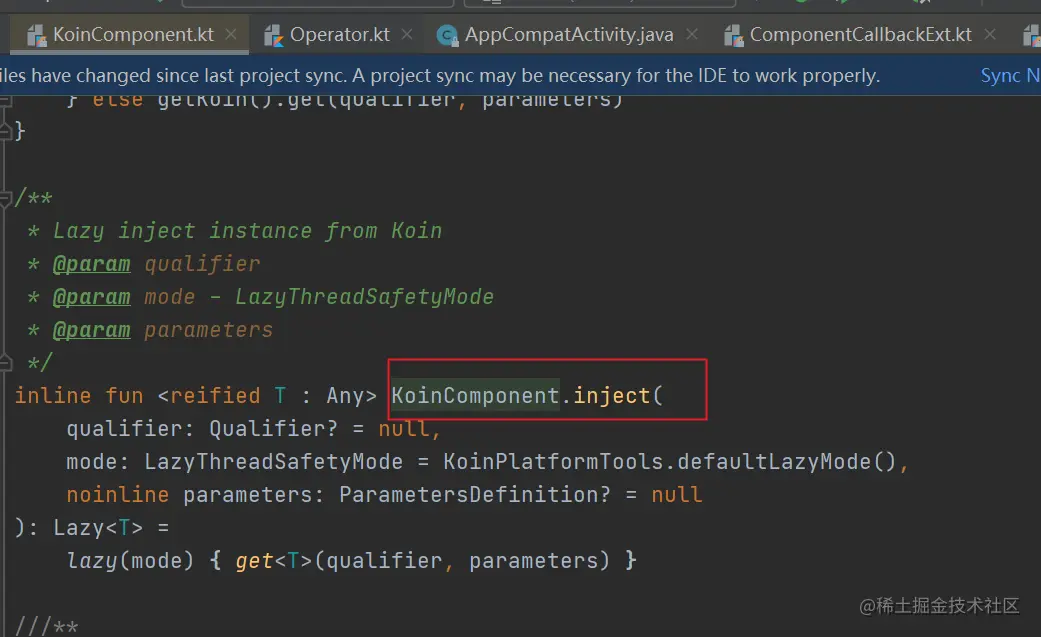Click the lazy(mode) call
1041x637 pixels.
pyautogui.click(x=130, y=561)
